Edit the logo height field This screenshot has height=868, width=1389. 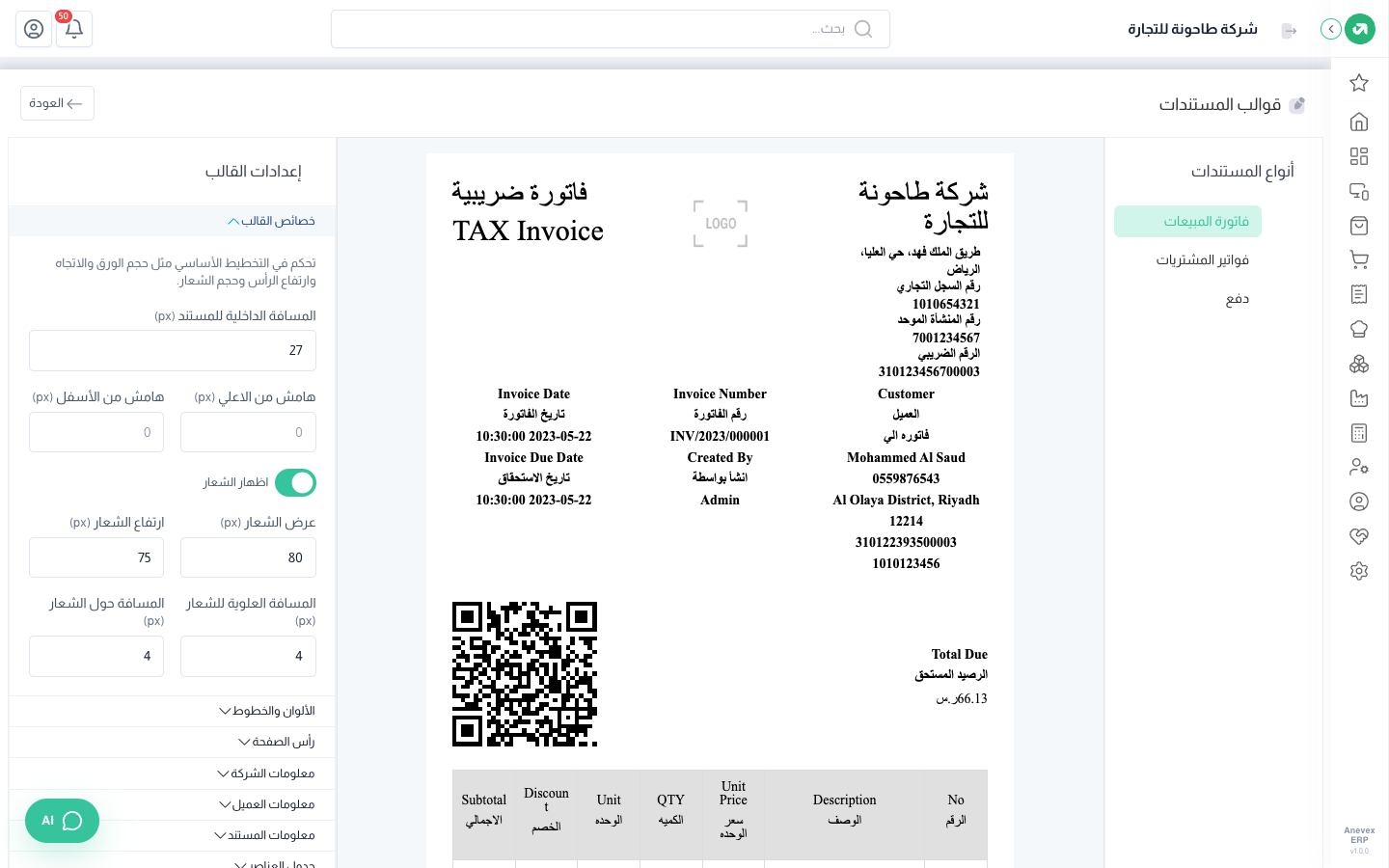click(96, 557)
